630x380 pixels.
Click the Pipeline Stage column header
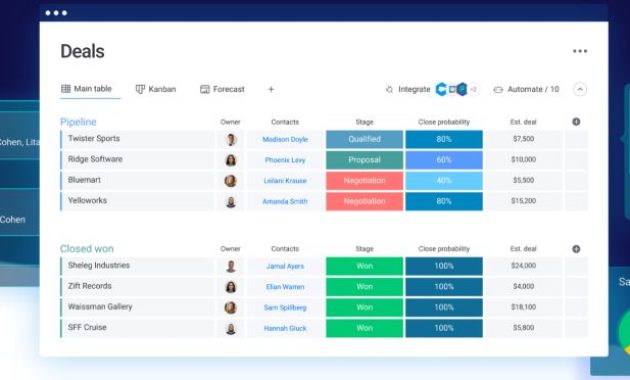(364, 122)
